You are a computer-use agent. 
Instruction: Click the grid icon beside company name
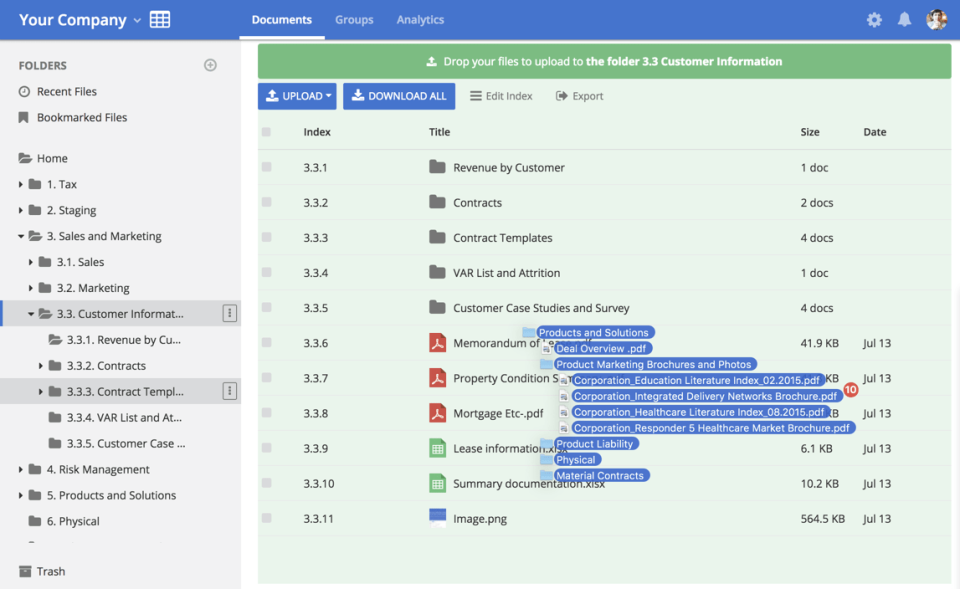point(160,20)
